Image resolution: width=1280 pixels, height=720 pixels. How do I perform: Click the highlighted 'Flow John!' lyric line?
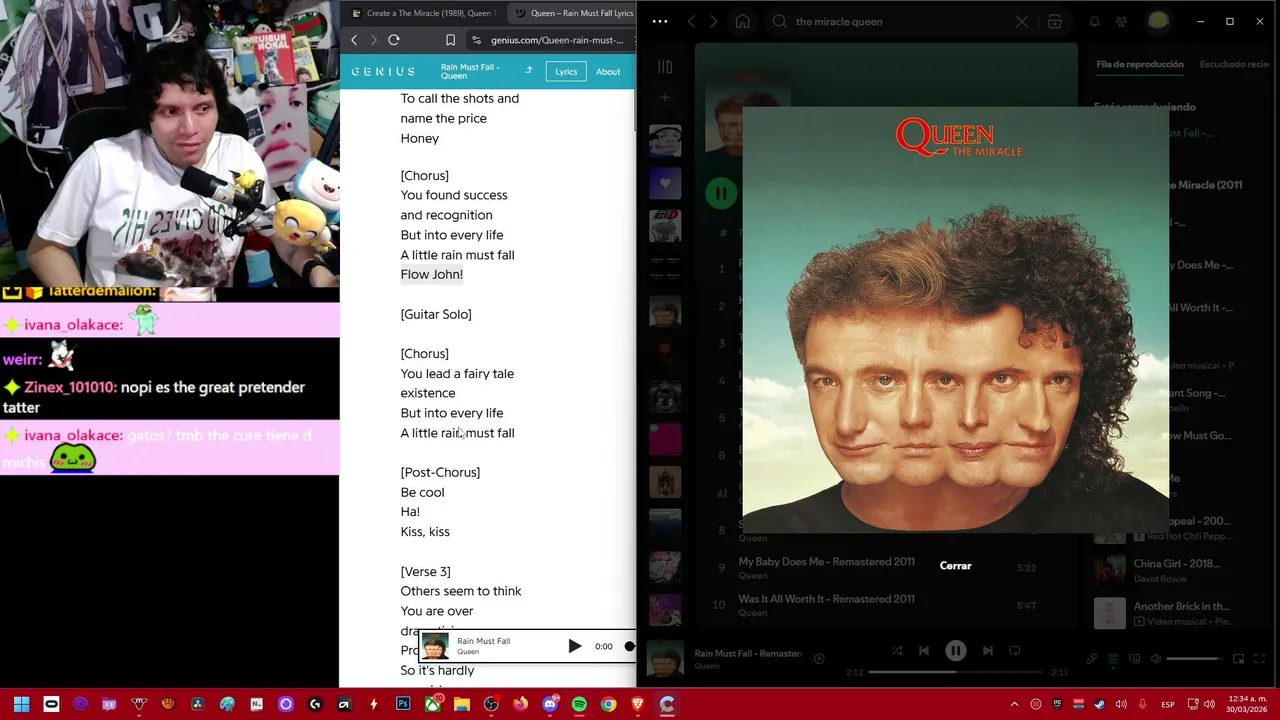(x=432, y=274)
